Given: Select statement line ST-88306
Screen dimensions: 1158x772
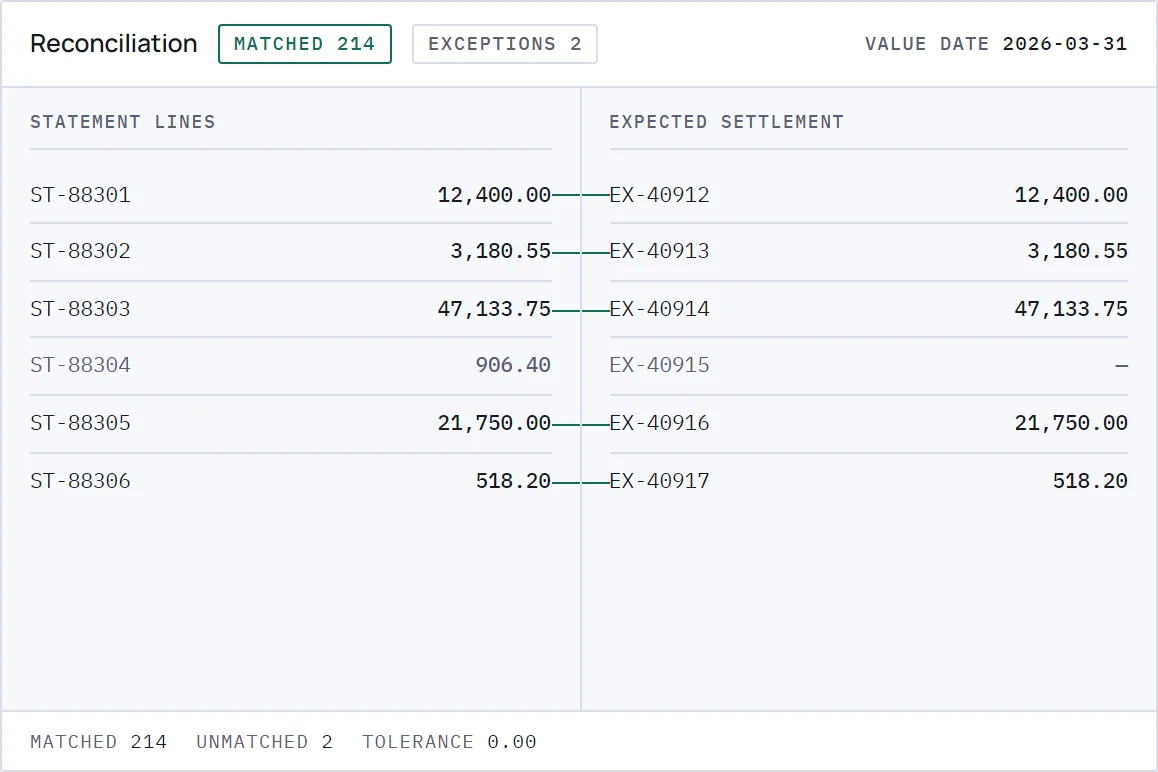Looking at the screenshot, I should pyautogui.click(x=291, y=481).
